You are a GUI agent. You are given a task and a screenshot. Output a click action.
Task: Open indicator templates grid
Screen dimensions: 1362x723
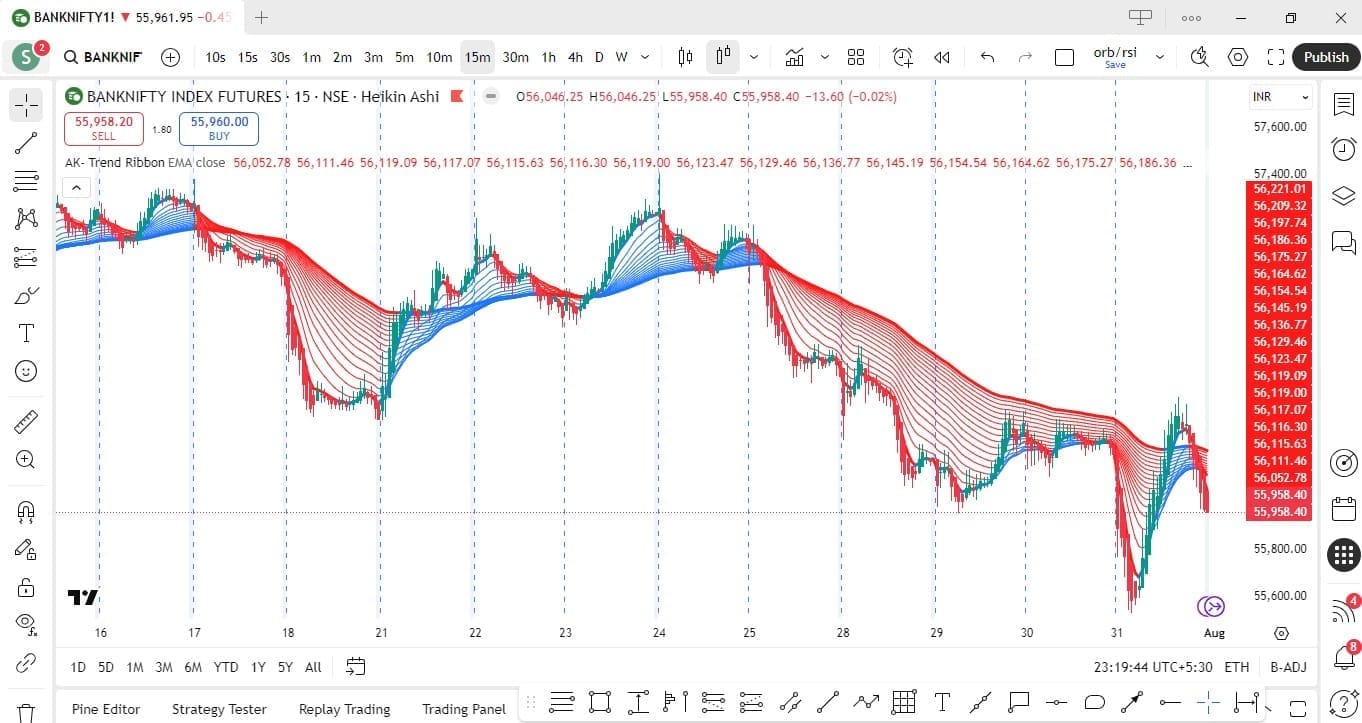point(856,57)
